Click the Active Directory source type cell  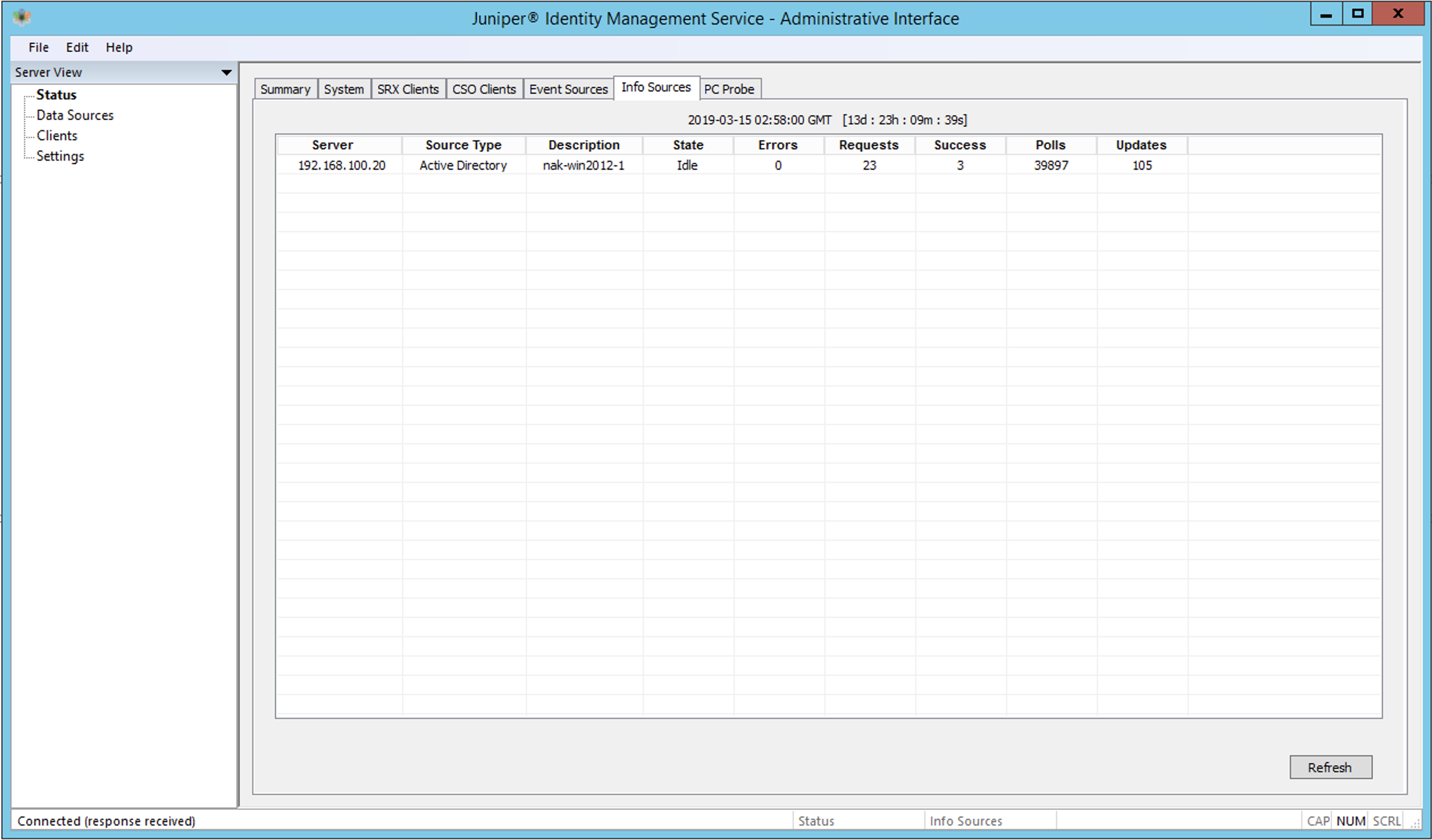[x=463, y=165]
